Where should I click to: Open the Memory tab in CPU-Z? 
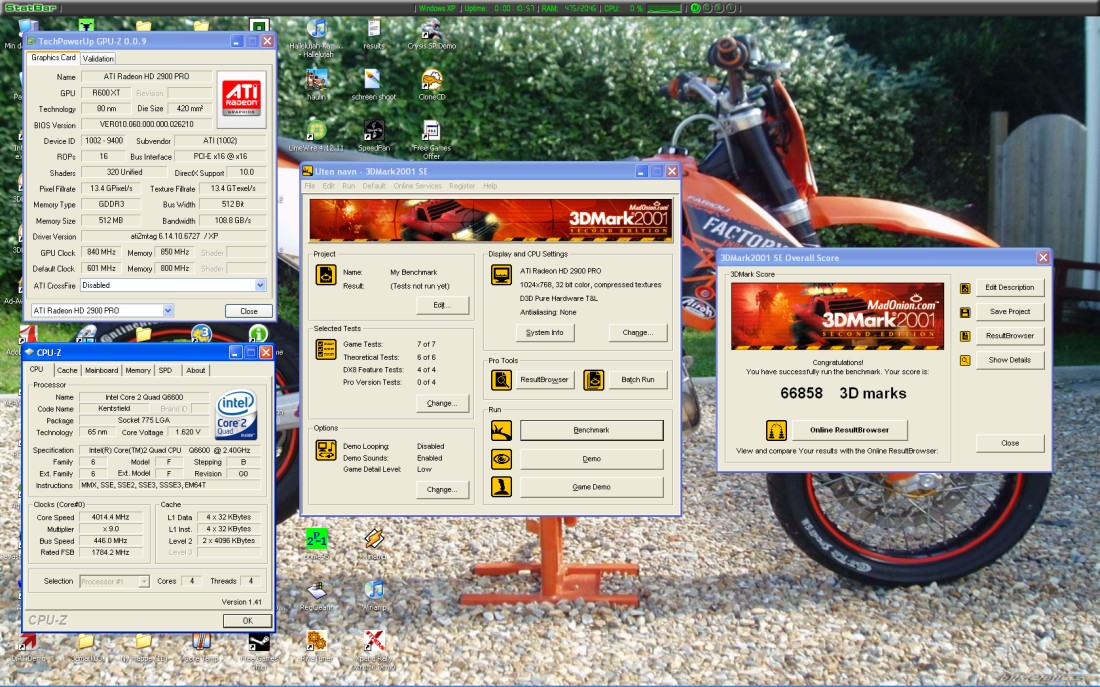(138, 371)
